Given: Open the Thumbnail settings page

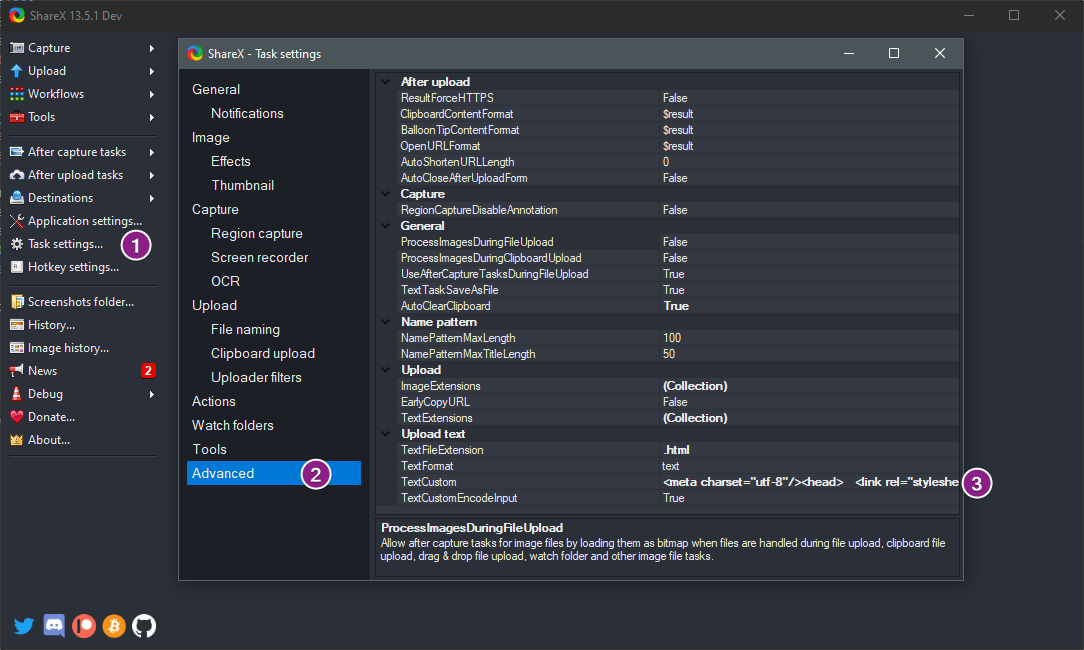Looking at the screenshot, I should tap(243, 185).
